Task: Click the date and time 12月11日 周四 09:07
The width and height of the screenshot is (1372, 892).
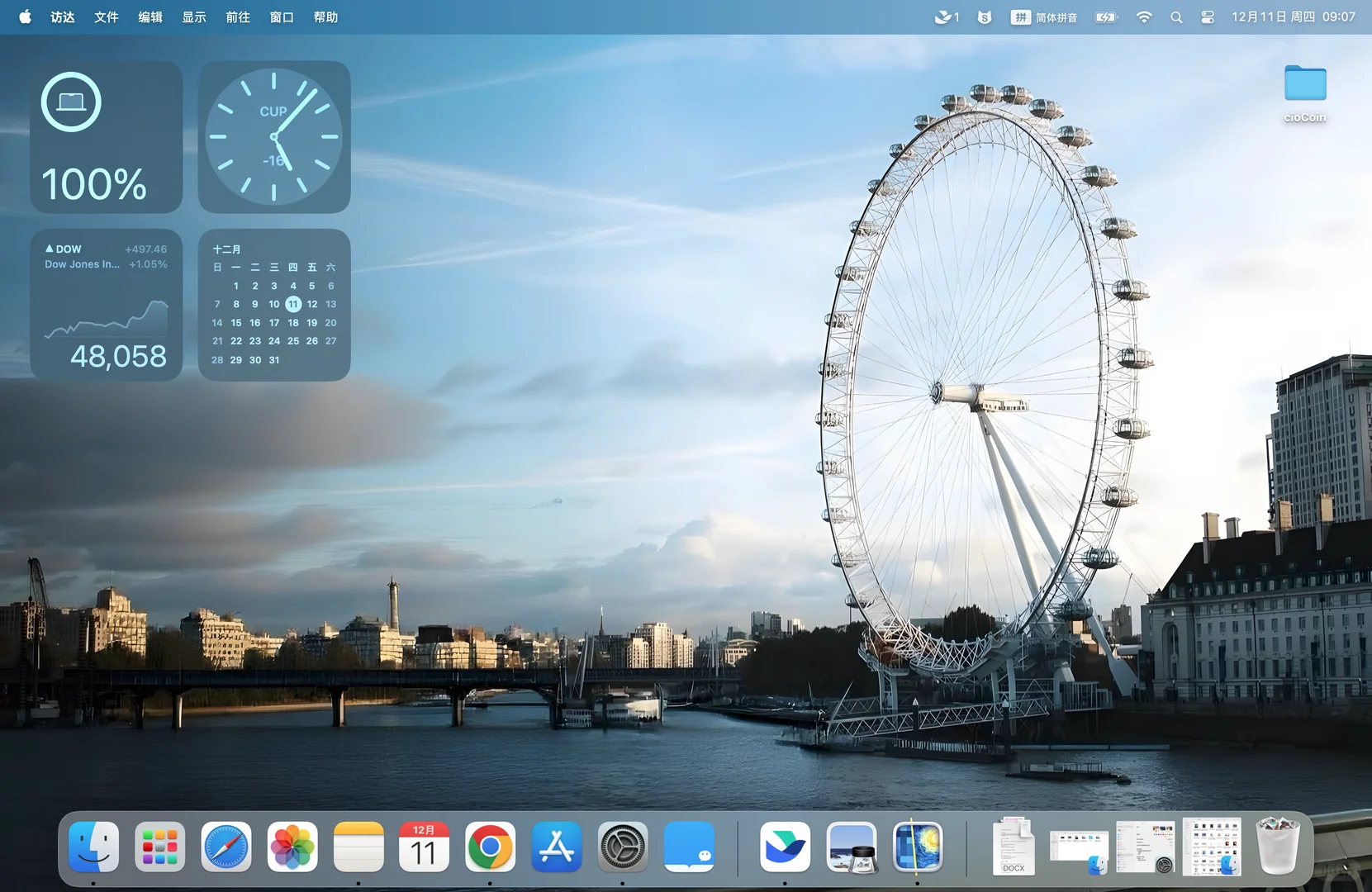Action: coord(1294,17)
